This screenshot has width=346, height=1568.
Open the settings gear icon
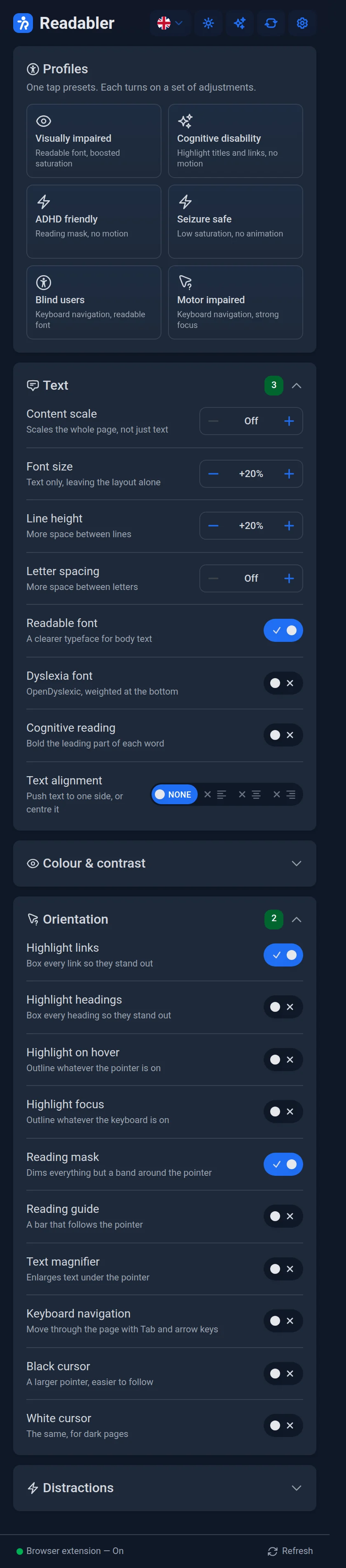302,23
